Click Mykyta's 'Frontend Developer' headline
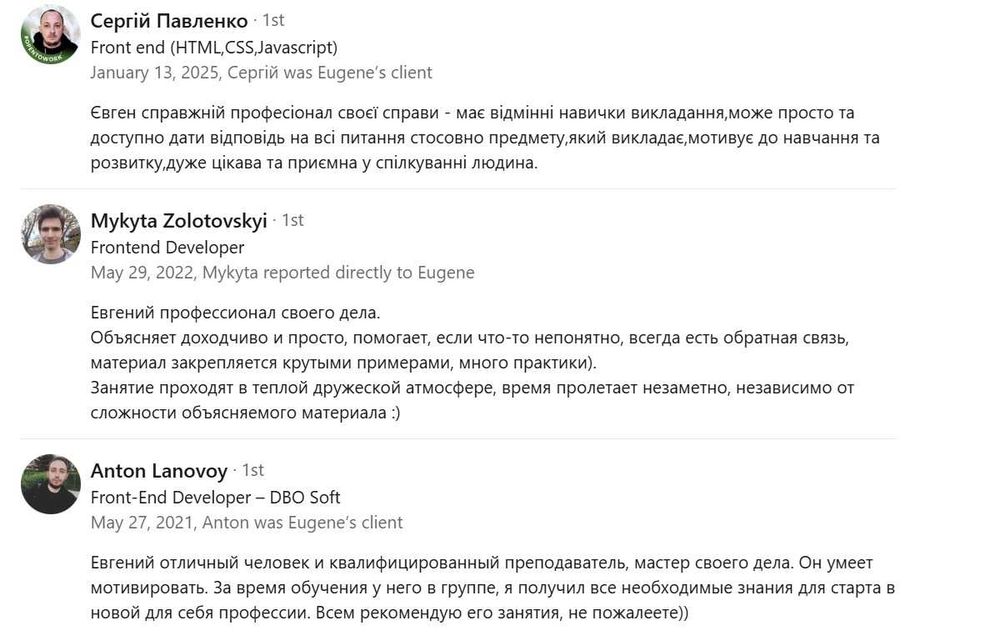The image size is (1000, 636). [167, 247]
